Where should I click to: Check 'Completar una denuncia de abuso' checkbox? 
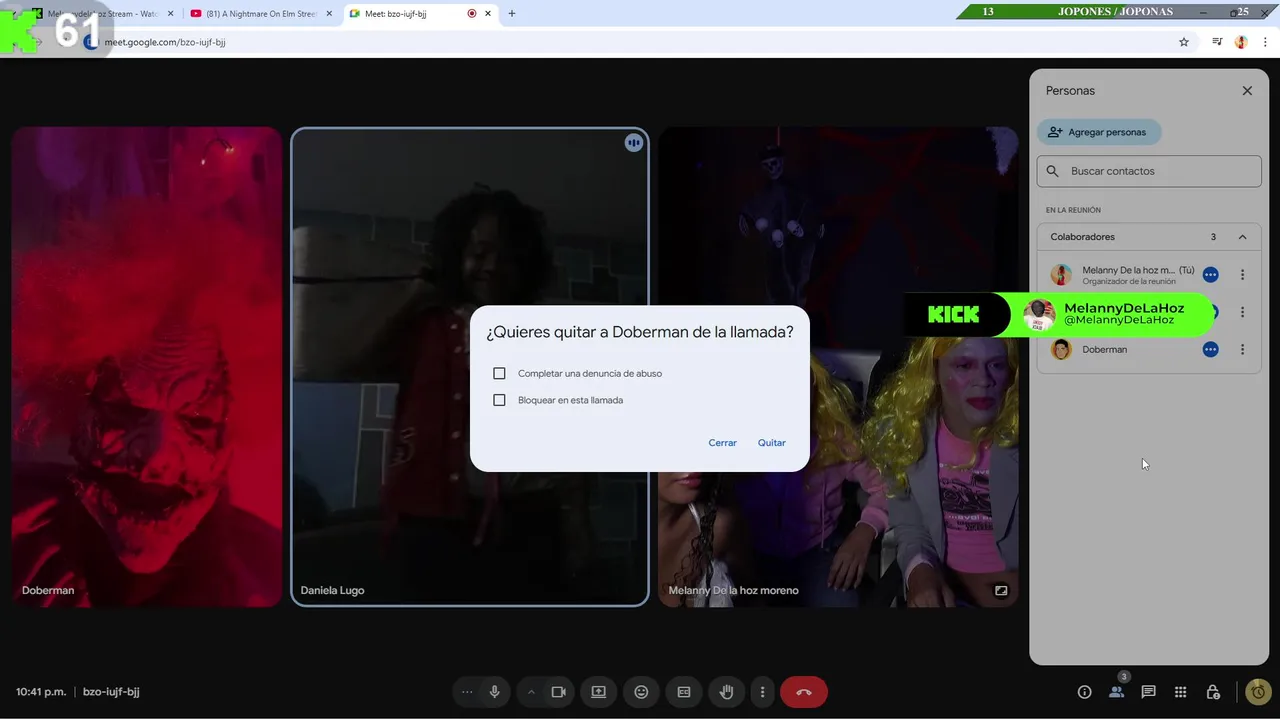click(x=499, y=373)
